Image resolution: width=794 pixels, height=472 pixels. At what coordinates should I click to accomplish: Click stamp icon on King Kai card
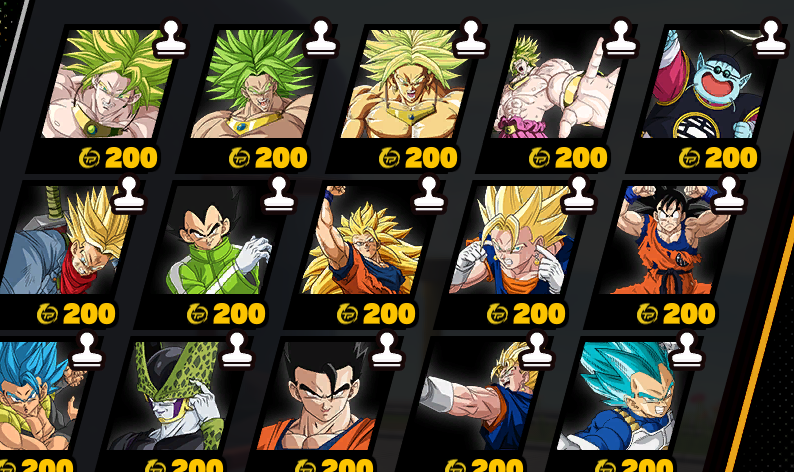coord(770,37)
